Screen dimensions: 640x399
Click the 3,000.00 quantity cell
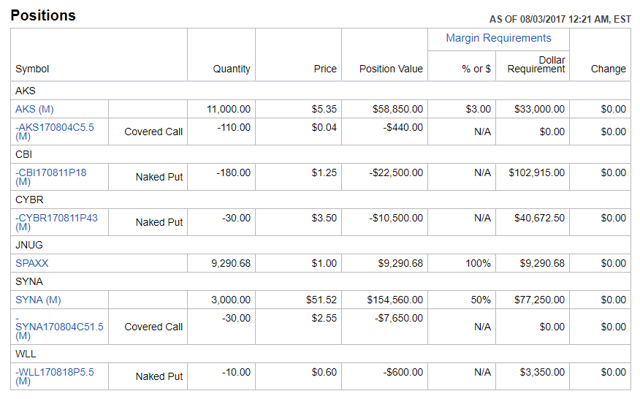(231, 300)
